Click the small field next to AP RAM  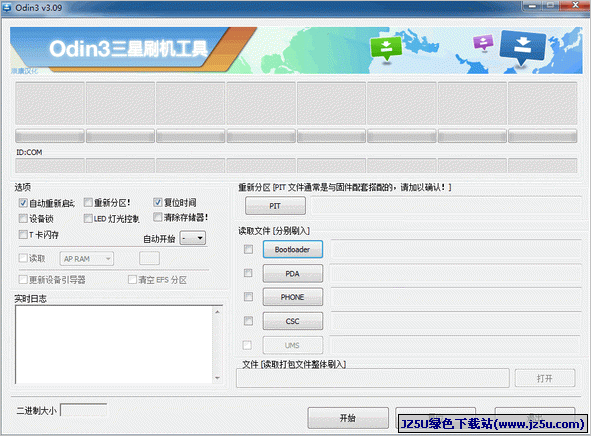[x=149, y=259]
